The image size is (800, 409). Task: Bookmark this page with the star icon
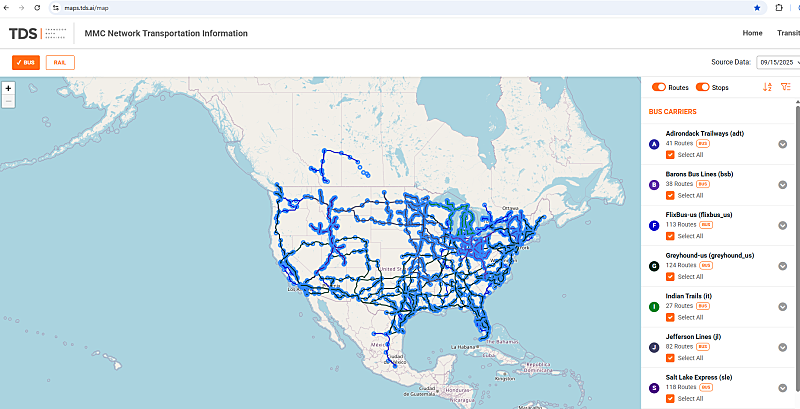pyautogui.click(x=757, y=8)
